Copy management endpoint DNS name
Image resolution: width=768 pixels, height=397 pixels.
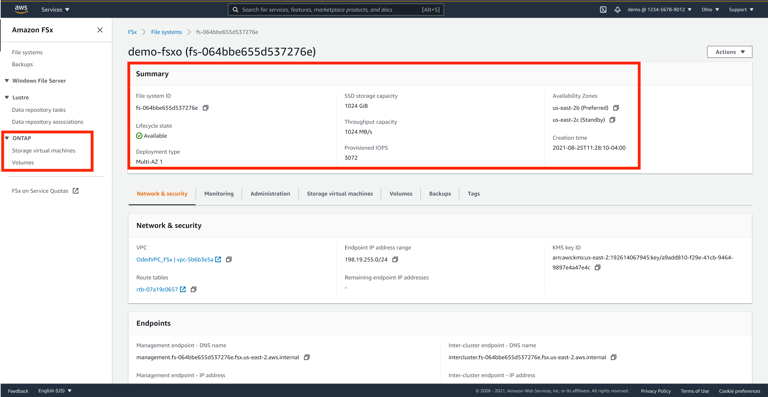[307, 357]
